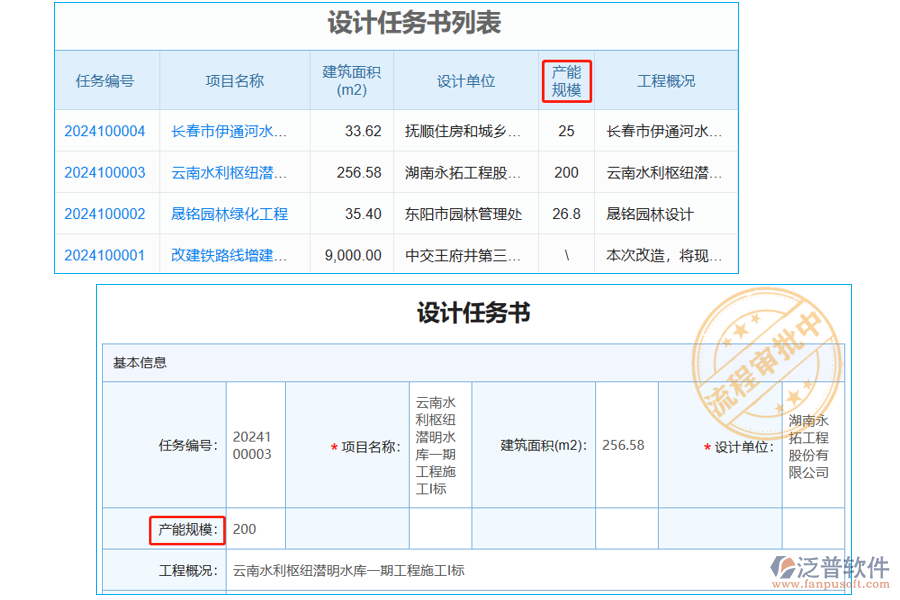This screenshot has height=600, width=900.
Task: Open the 云南水利枢纽潜 project link
Action: [232, 172]
